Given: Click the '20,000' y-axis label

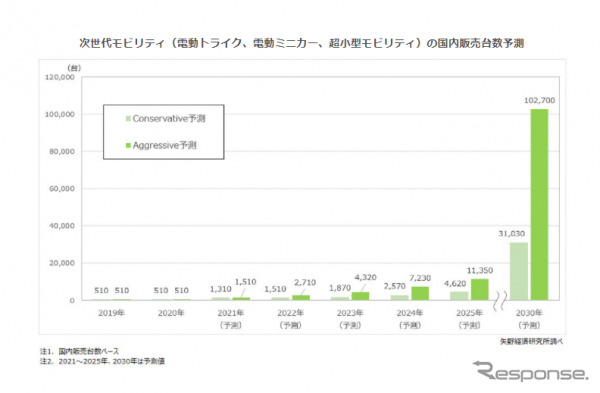Looking at the screenshot, I should (62, 263).
